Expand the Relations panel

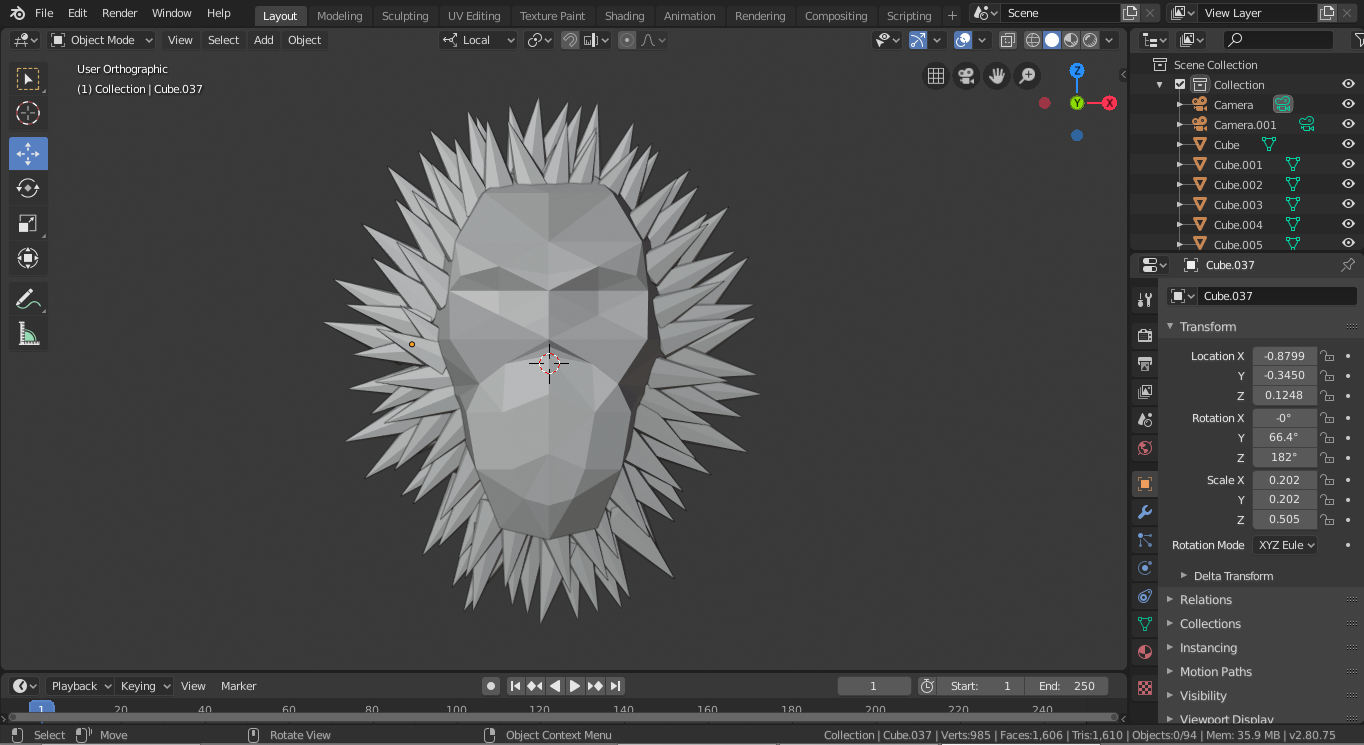click(x=1205, y=600)
